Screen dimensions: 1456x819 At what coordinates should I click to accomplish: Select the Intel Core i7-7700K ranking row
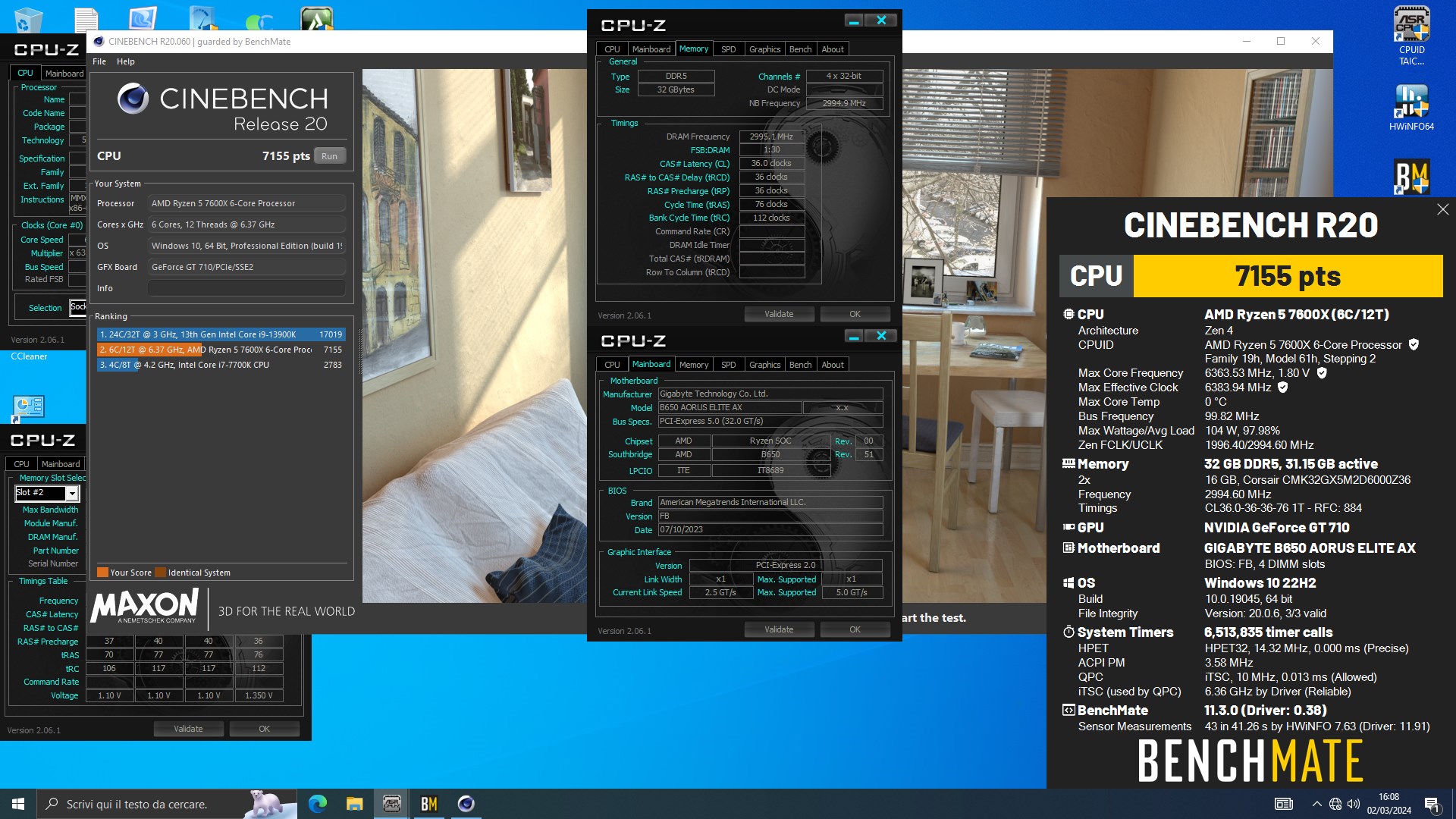click(221, 365)
